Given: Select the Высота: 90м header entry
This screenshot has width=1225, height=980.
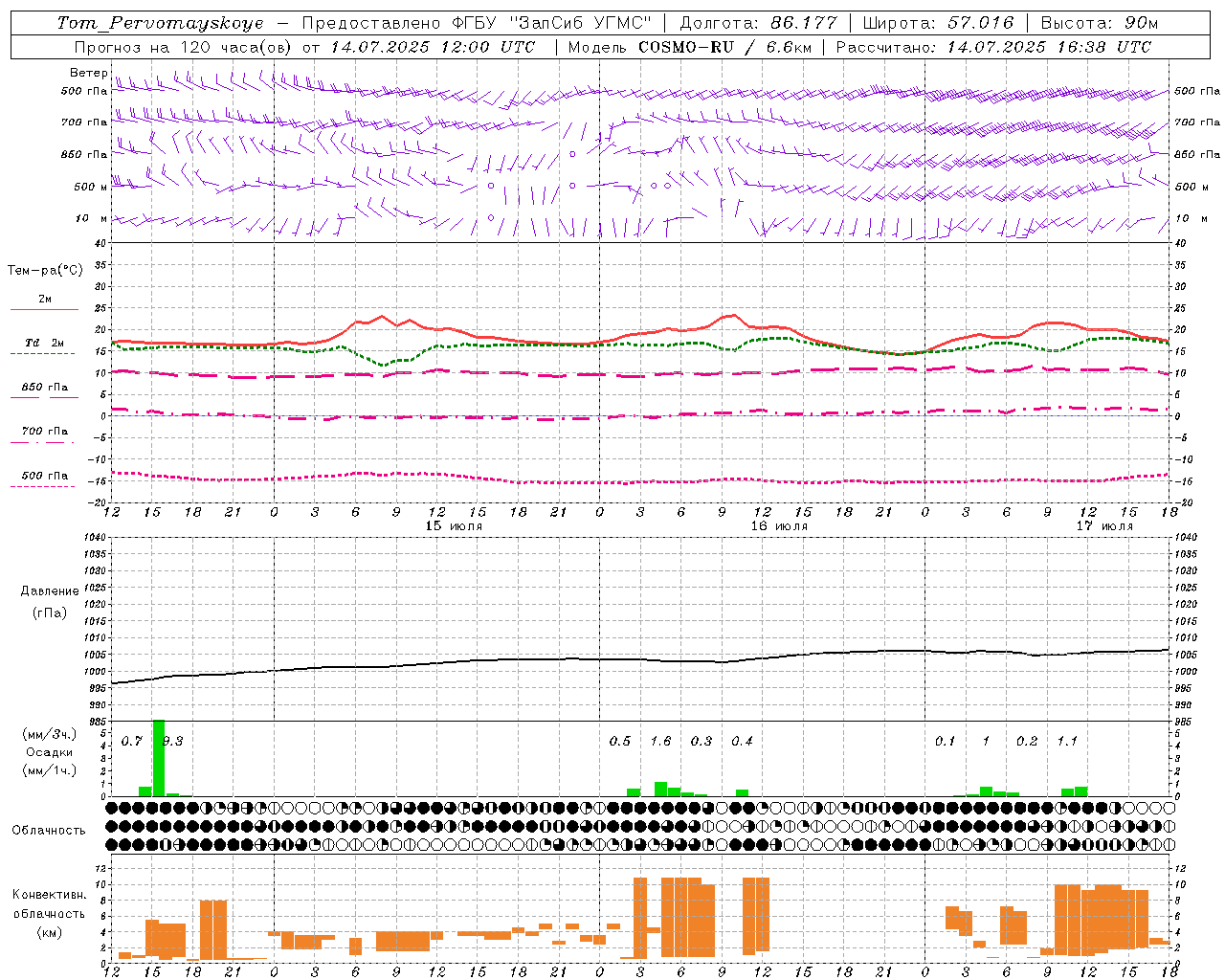Looking at the screenshot, I should point(1100,23).
